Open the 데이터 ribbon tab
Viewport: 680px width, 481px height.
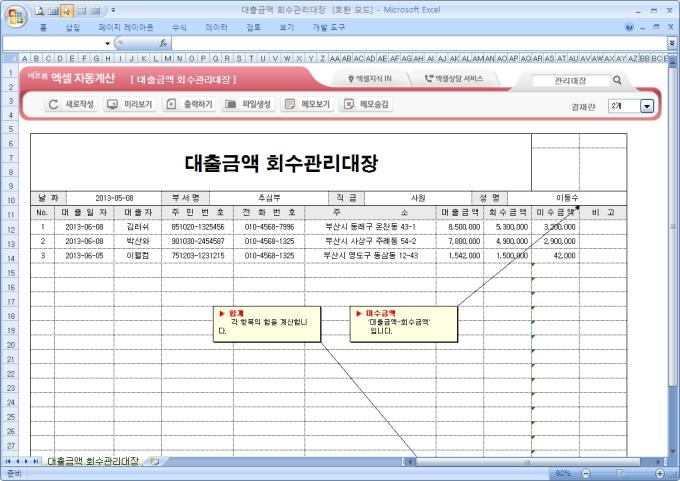tap(216, 28)
